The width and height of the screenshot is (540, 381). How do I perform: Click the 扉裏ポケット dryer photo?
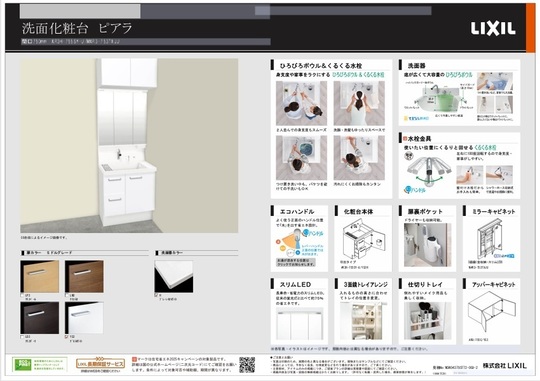pos(427,245)
